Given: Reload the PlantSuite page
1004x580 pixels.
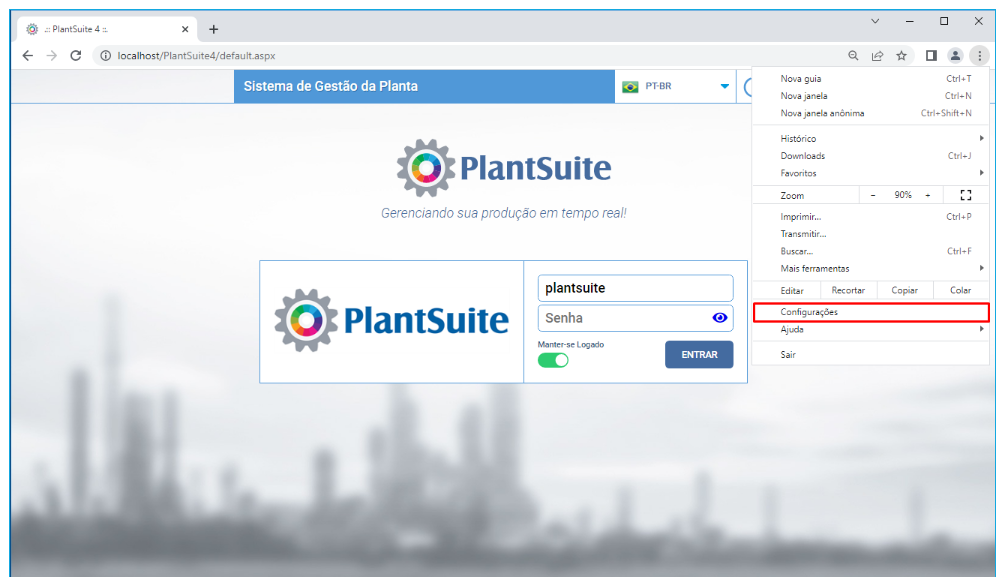Looking at the screenshot, I should tap(76, 56).
